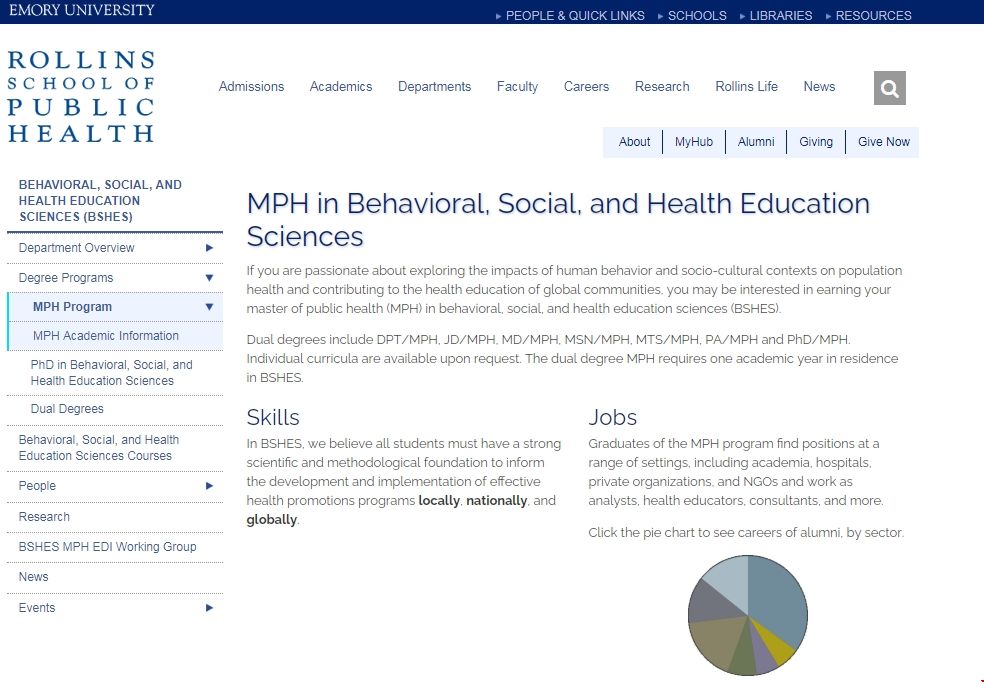Open People & Quick Links dropdown
This screenshot has height=682, width=984.
[570, 16]
